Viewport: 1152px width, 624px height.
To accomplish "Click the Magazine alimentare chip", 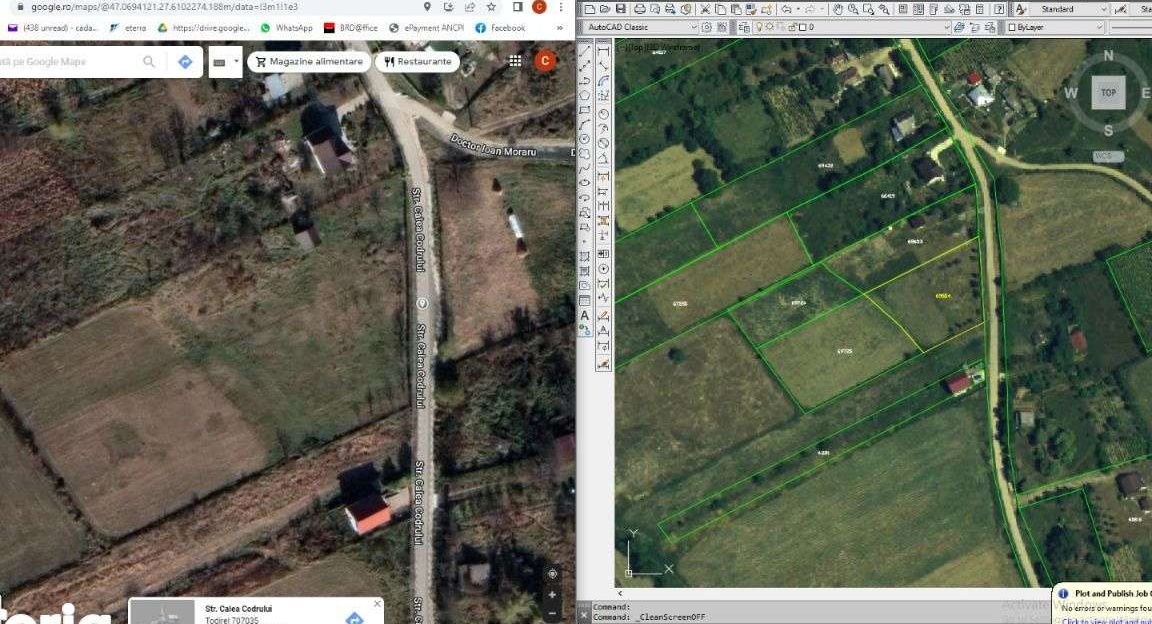I will point(309,62).
